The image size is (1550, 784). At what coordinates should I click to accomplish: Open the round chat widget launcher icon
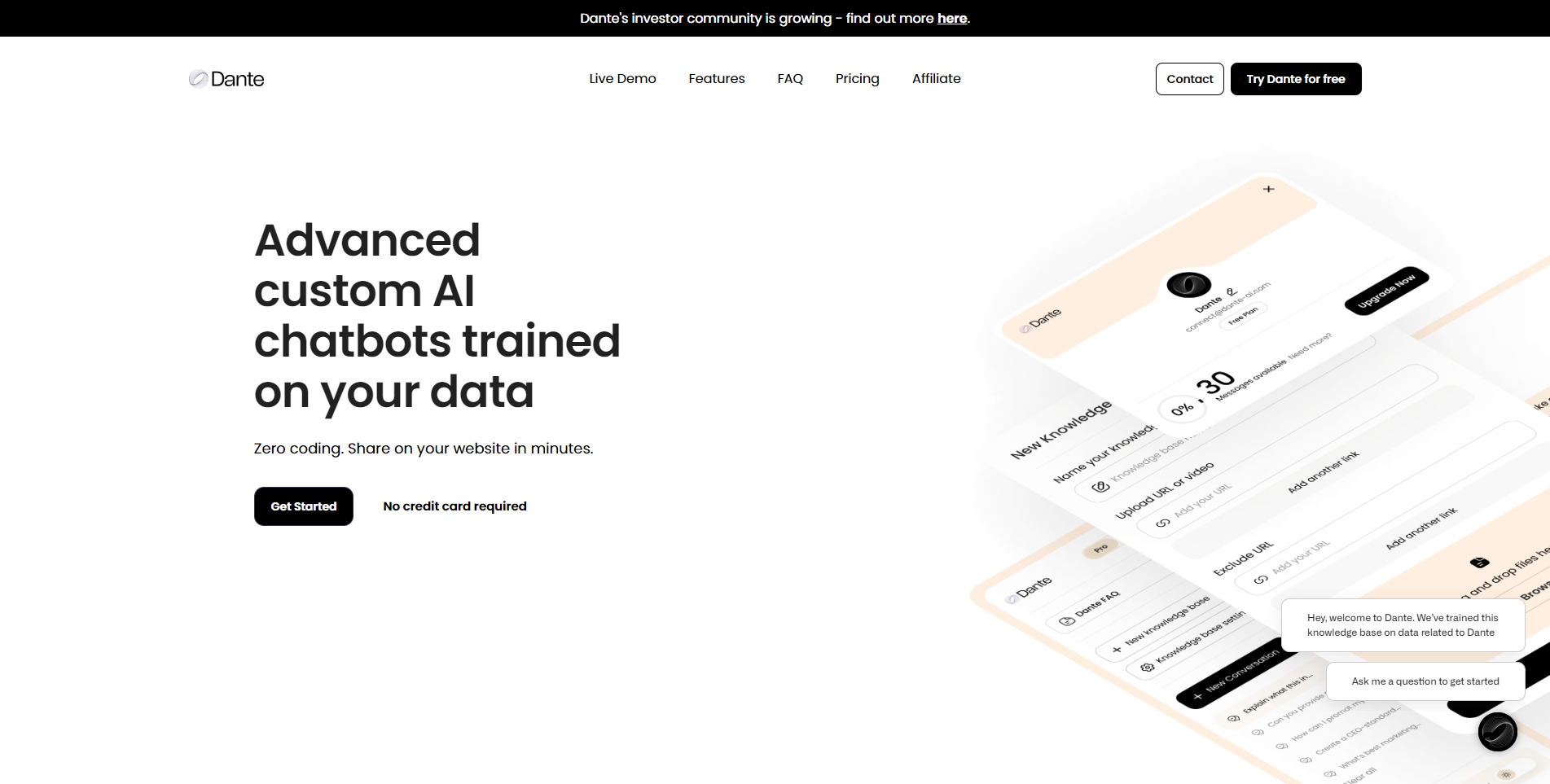[1497, 731]
